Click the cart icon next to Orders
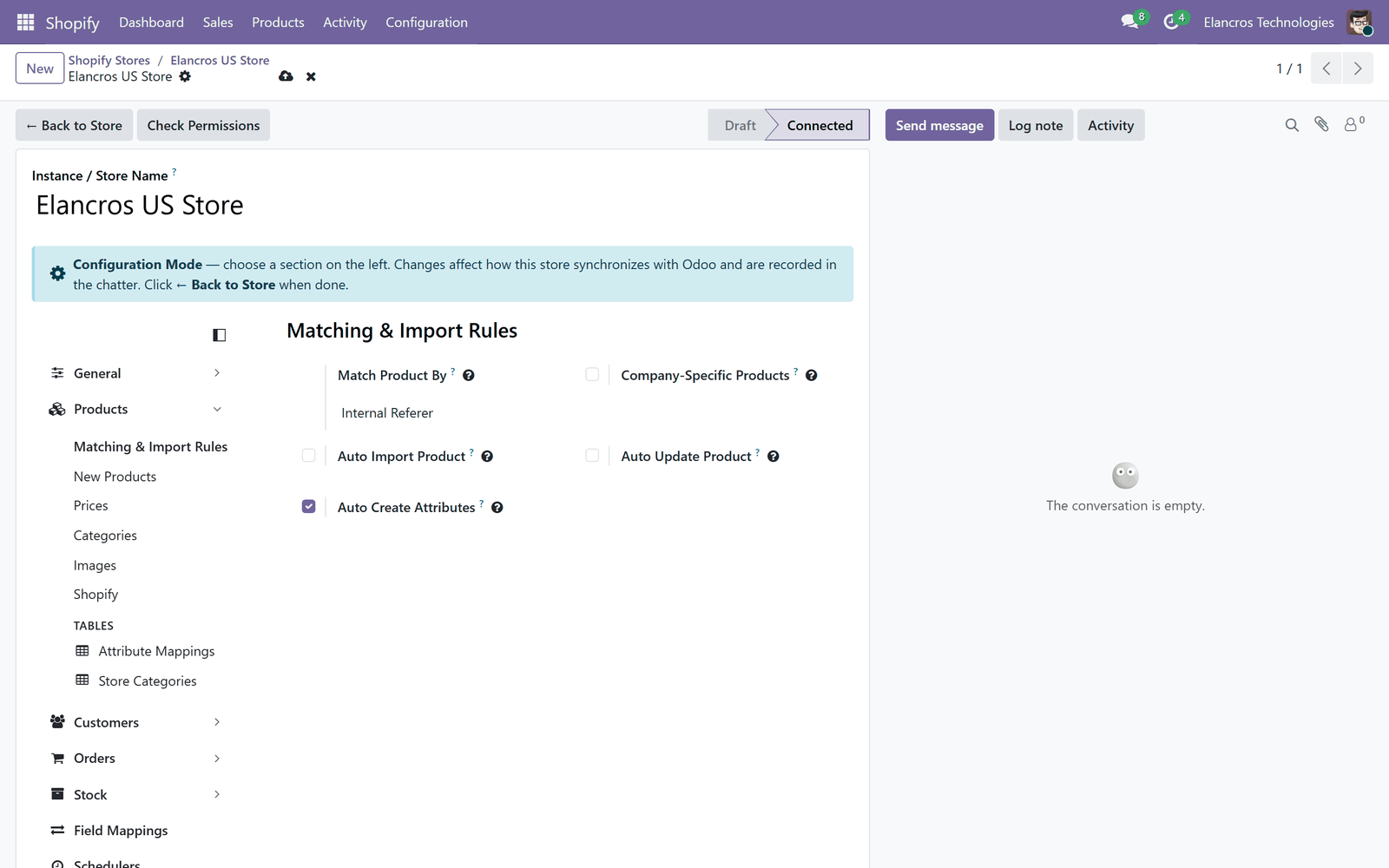 click(57, 759)
